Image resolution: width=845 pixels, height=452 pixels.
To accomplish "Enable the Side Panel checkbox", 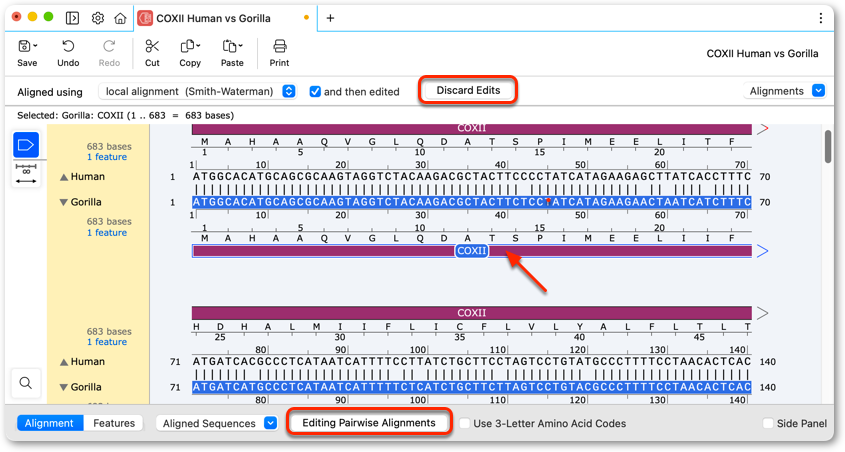I will point(768,423).
